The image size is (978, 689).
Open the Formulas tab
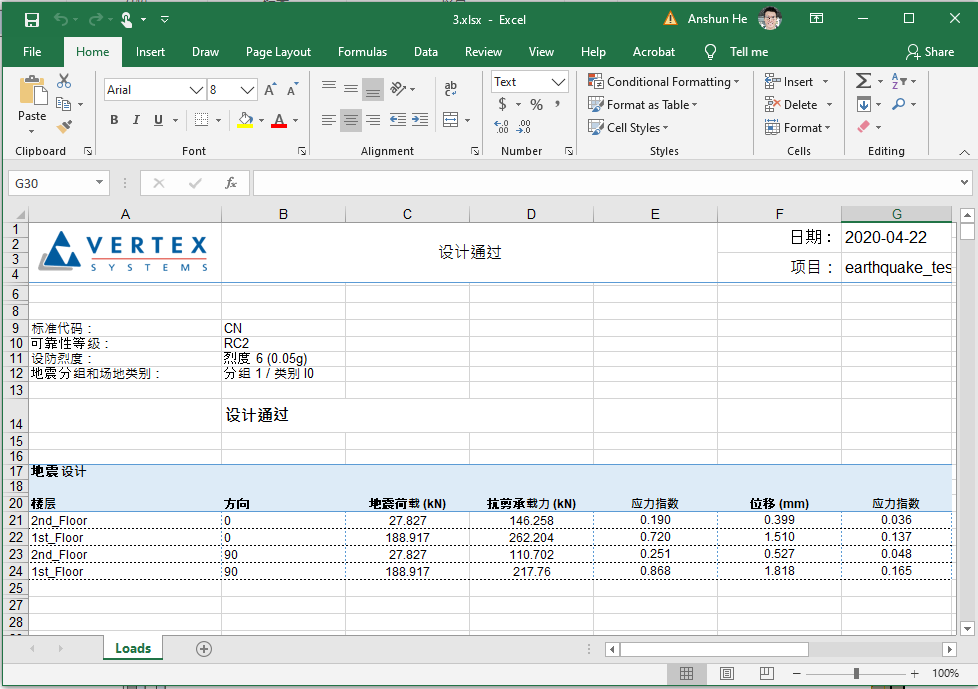362,52
